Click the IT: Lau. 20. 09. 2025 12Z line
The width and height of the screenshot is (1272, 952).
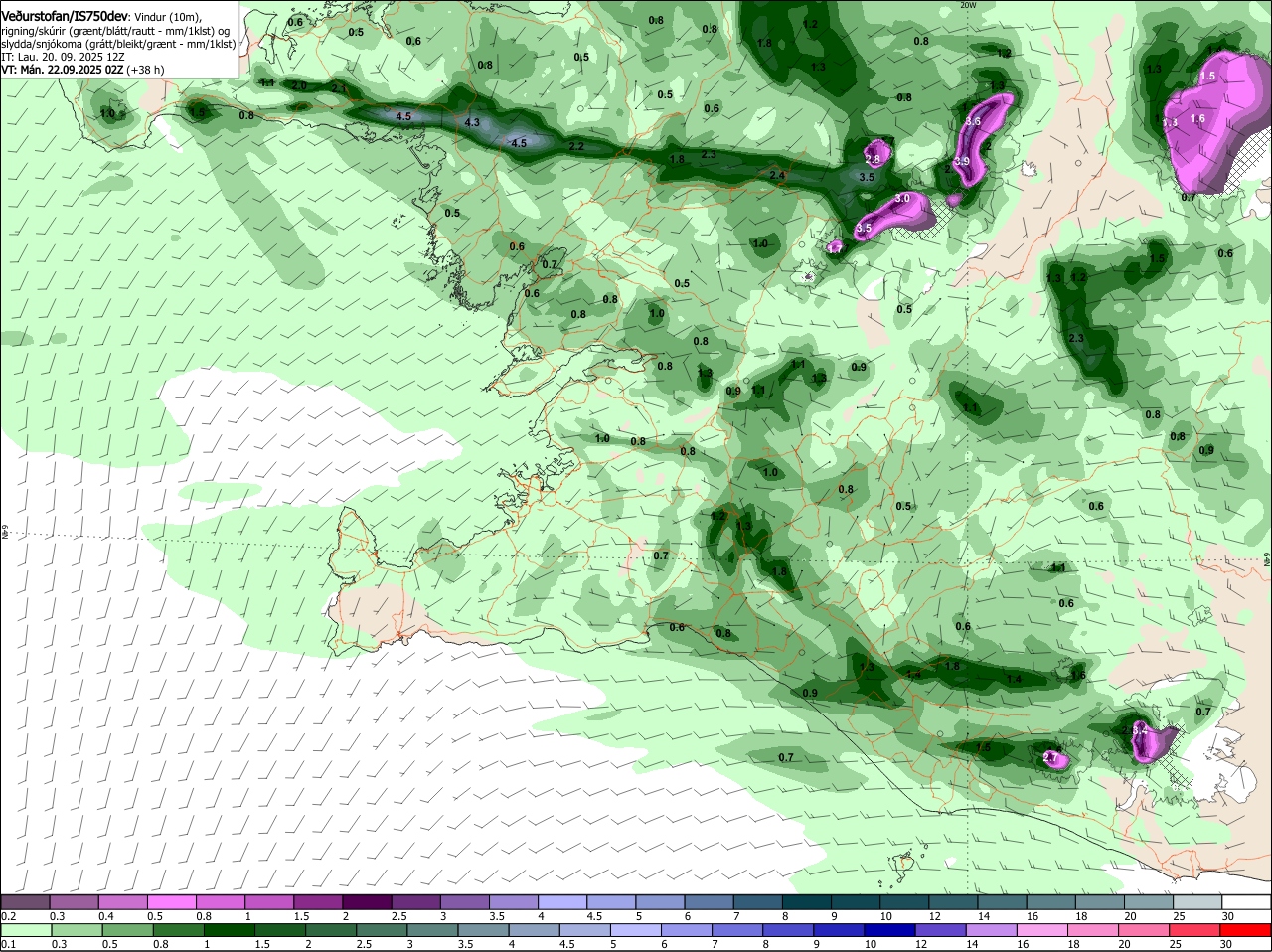click(63, 57)
